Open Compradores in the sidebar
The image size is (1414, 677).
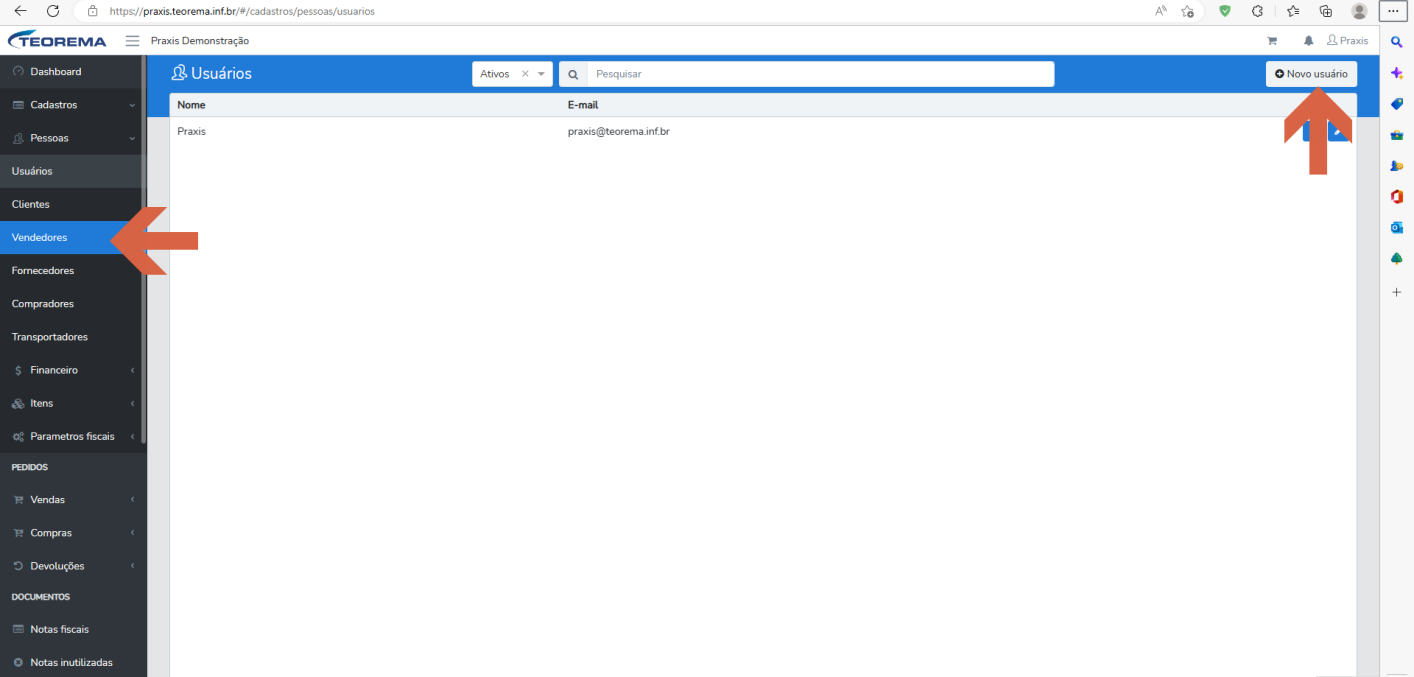click(73, 304)
